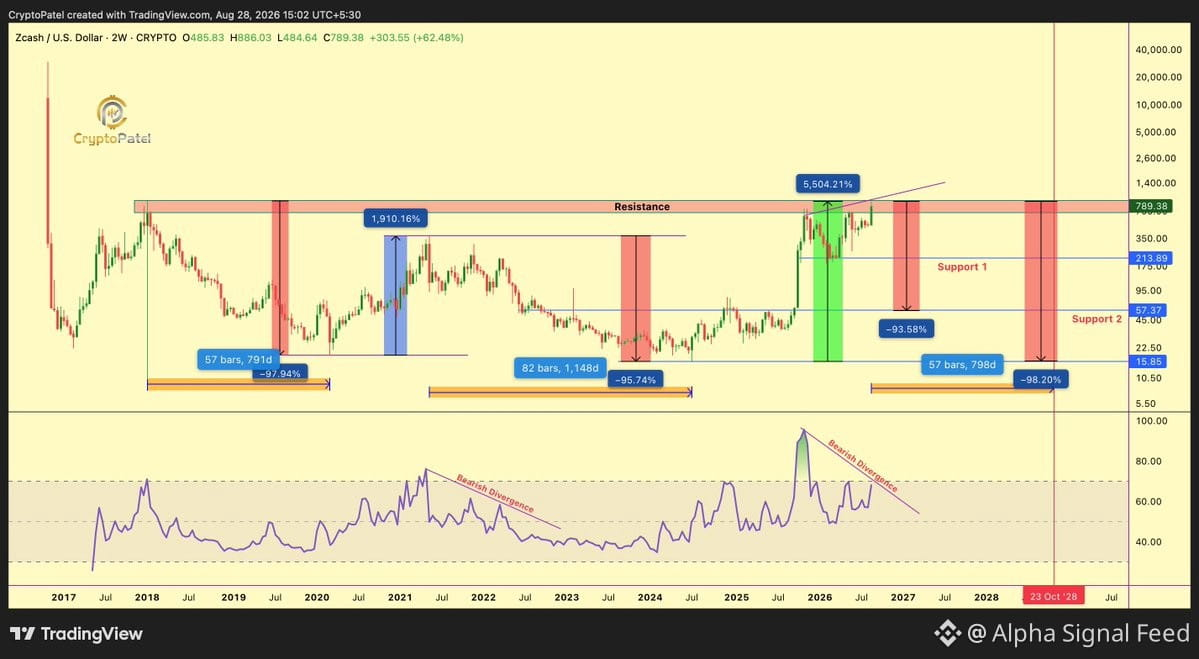Click the Bearish Divergence label after the 2026 RSI peak
Screen dimensions: 1199x659
click(x=863, y=466)
